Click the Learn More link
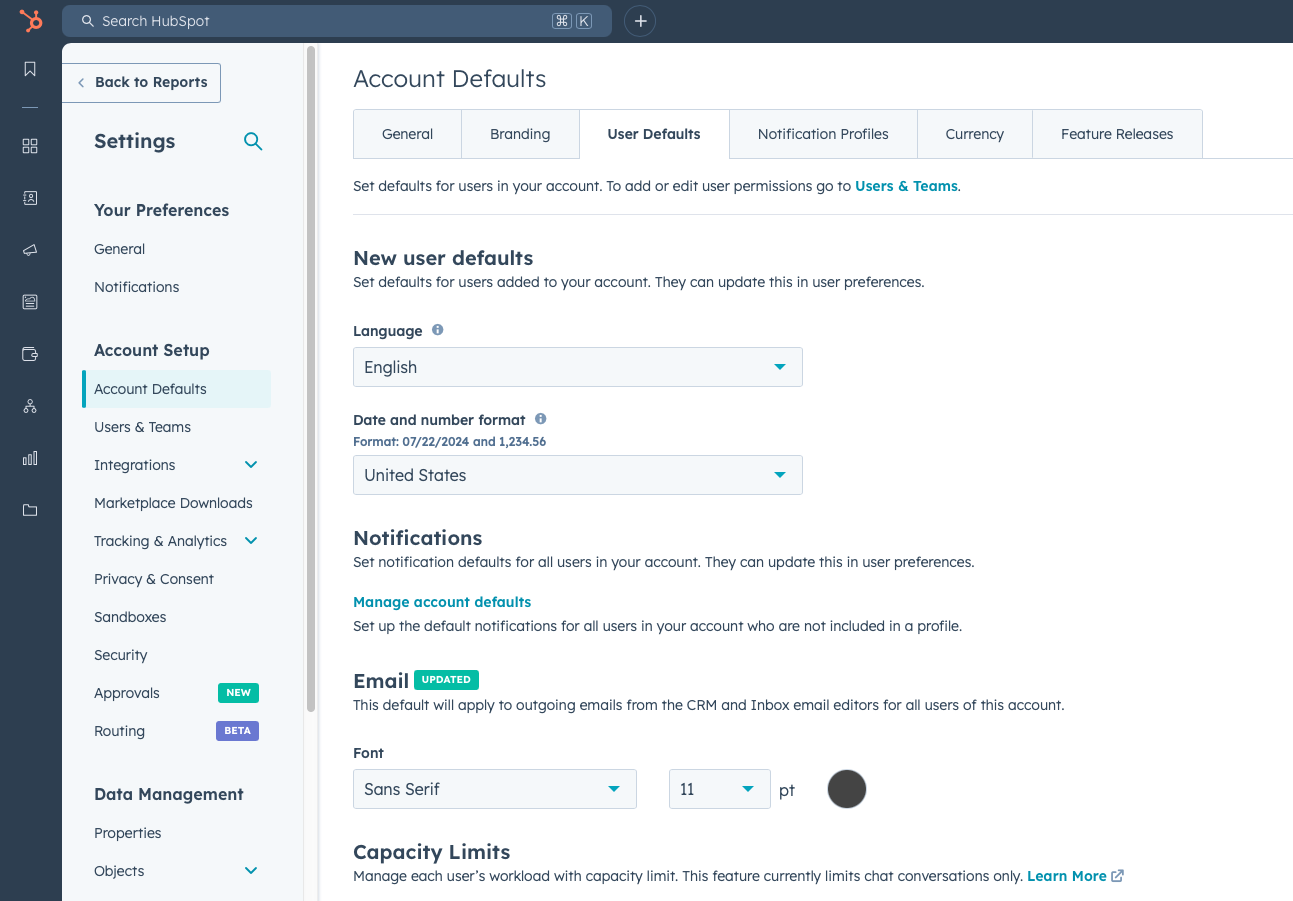 [1066, 876]
